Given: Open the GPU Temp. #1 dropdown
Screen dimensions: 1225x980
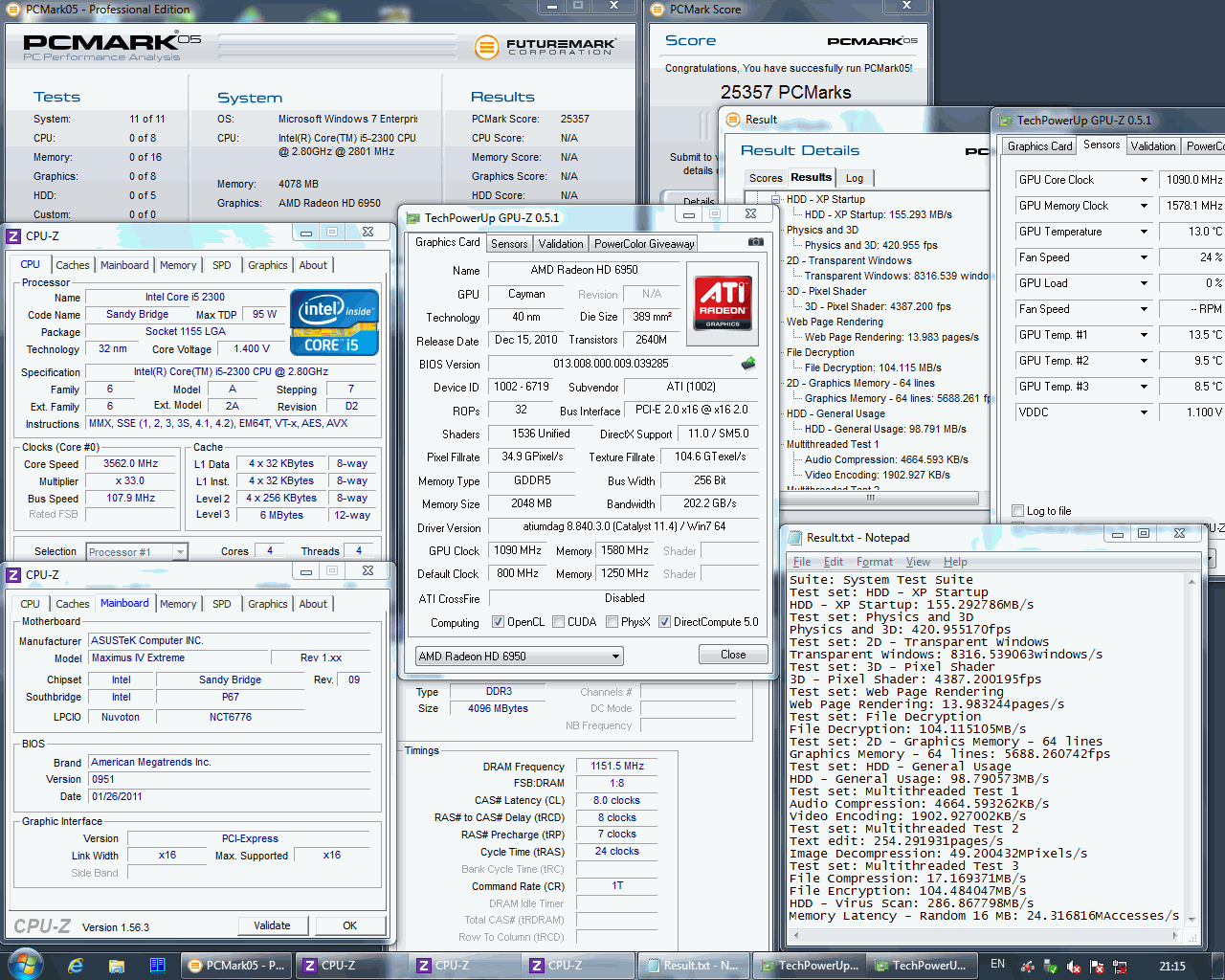Looking at the screenshot, I should 1143,335.
